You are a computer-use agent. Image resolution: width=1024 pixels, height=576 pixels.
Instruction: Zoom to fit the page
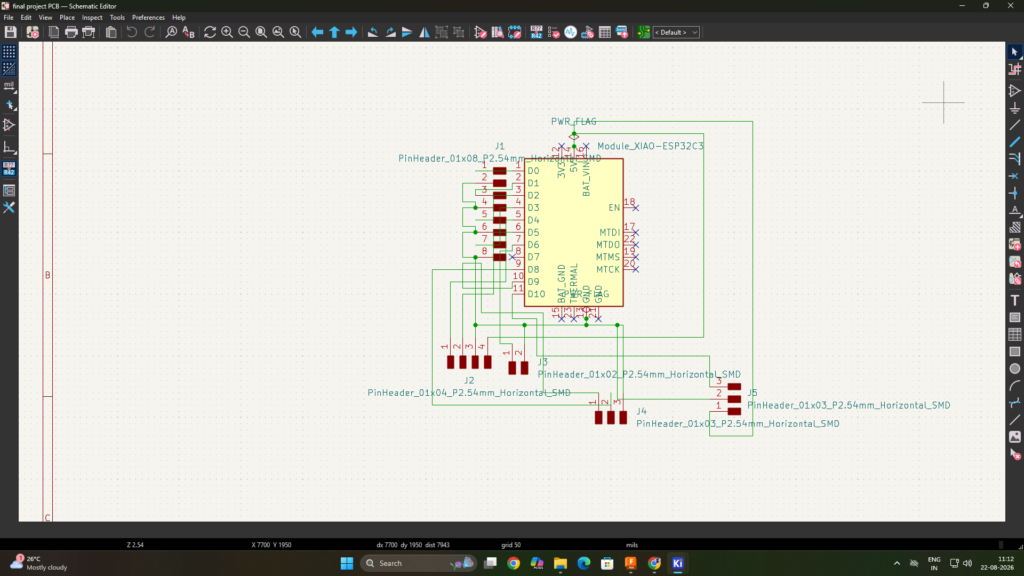(261, 32)
